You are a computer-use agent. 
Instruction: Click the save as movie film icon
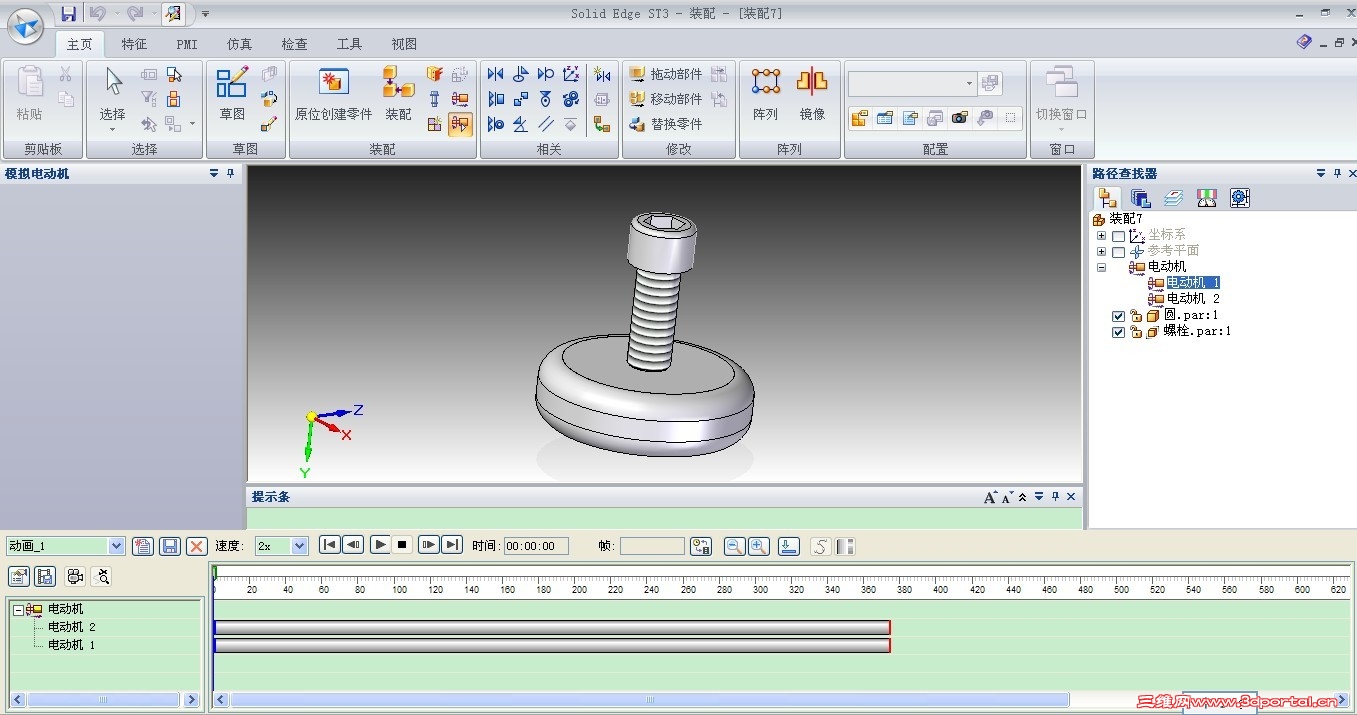tap(45, 576)
